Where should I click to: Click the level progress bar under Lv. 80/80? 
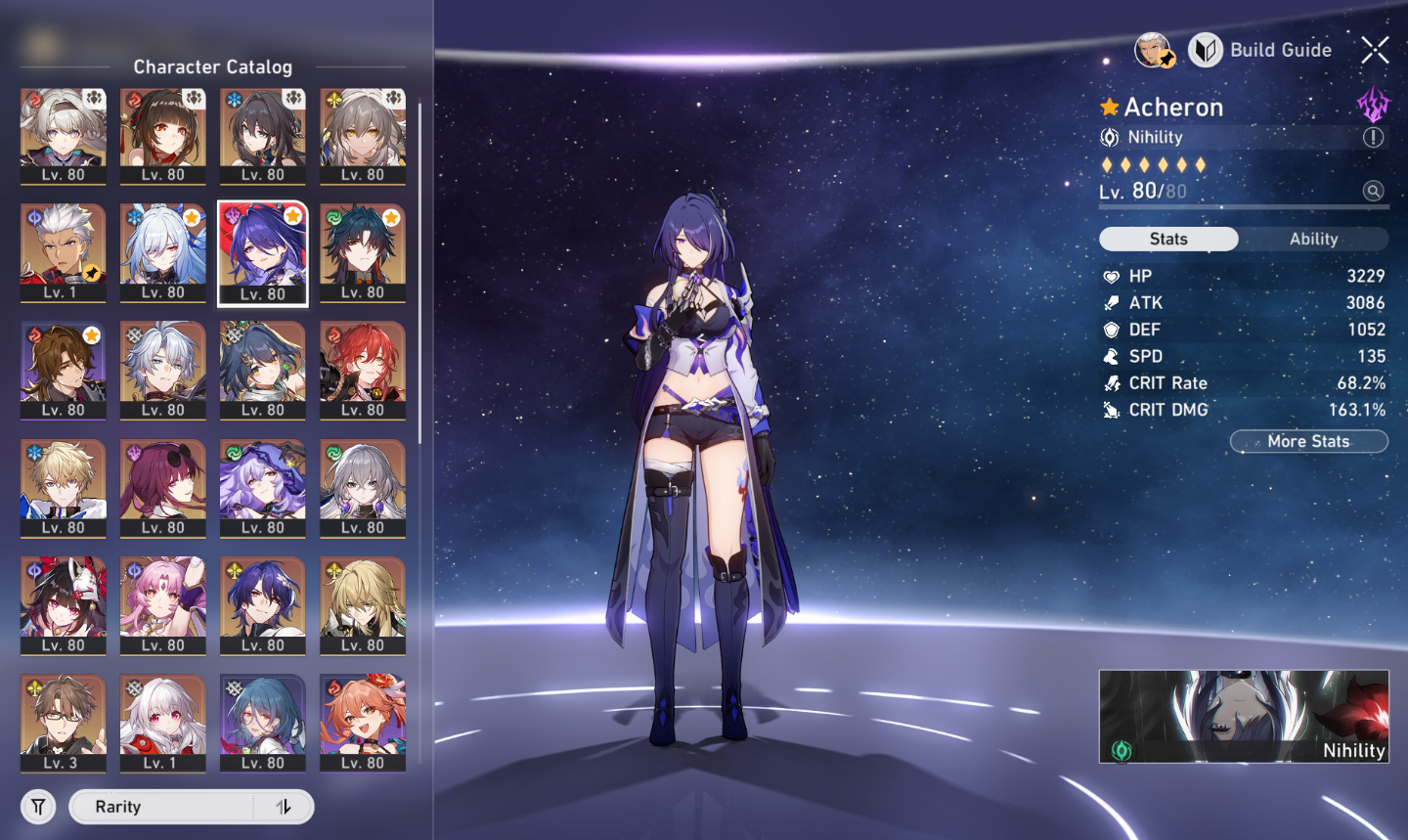[x=1244, y=207]
